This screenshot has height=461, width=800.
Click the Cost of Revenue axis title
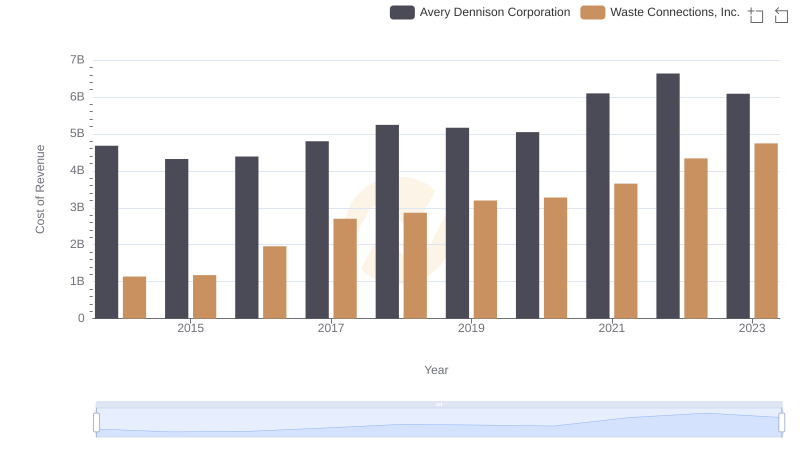click(41, 189)
